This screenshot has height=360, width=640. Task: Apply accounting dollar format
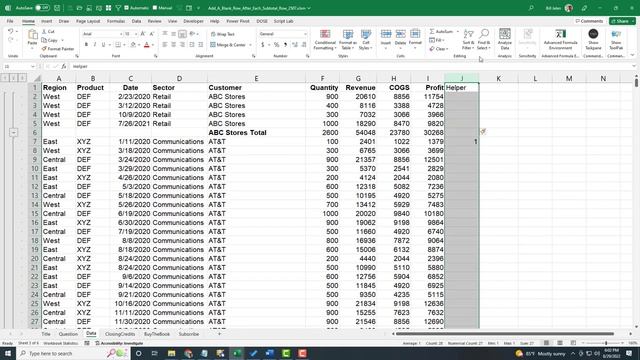click(x=263, y=44)
